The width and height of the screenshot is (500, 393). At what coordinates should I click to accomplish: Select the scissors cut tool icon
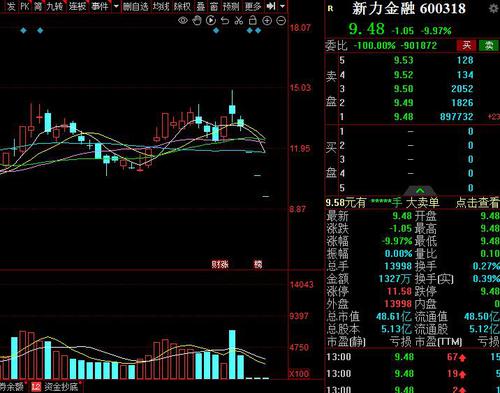click(x=239, y=21)
